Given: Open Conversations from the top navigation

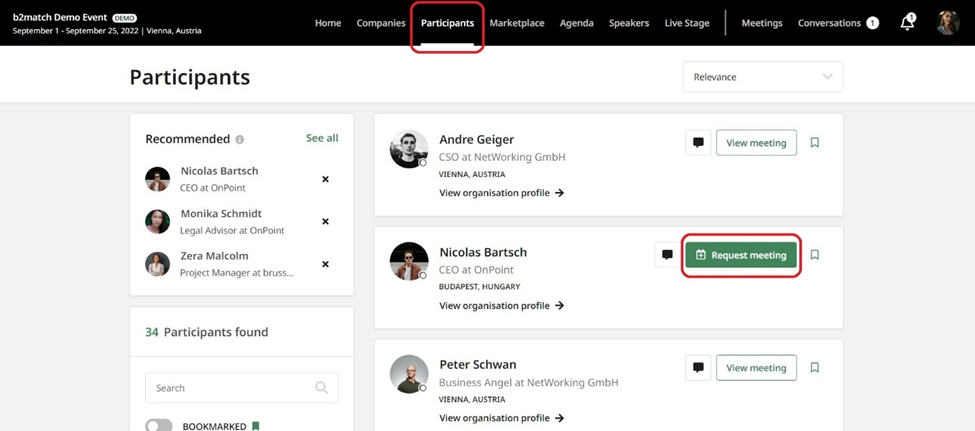Looking at the screenshot, I should tap(829, 23).
